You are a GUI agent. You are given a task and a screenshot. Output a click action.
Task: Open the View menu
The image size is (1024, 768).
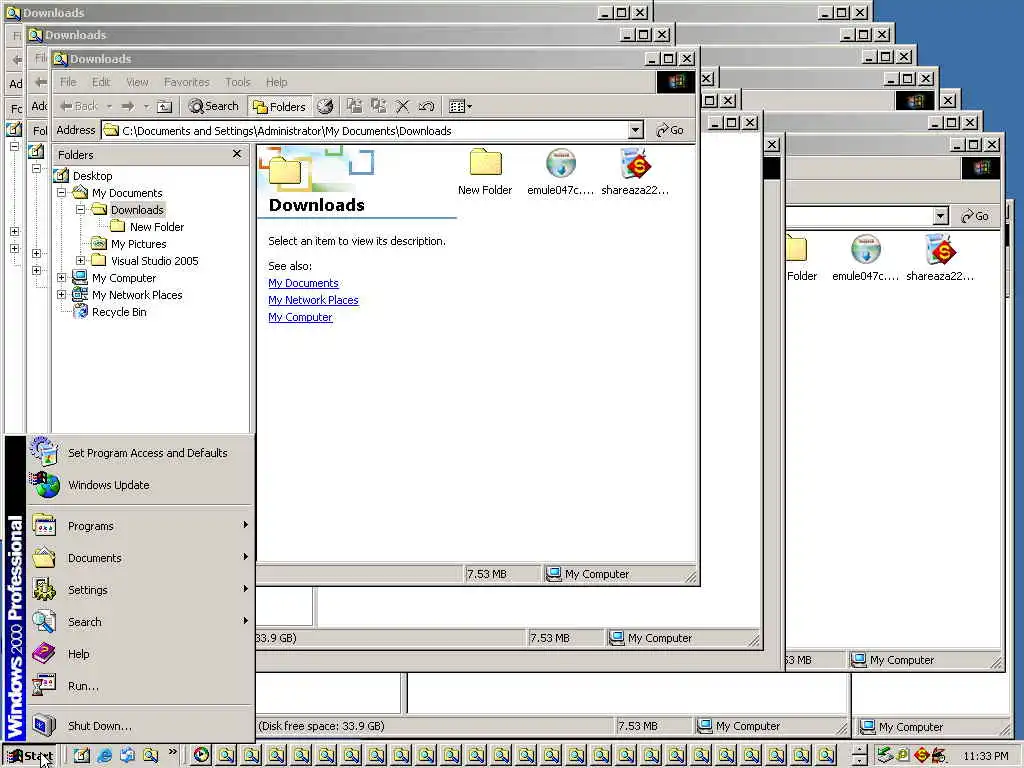137,82
